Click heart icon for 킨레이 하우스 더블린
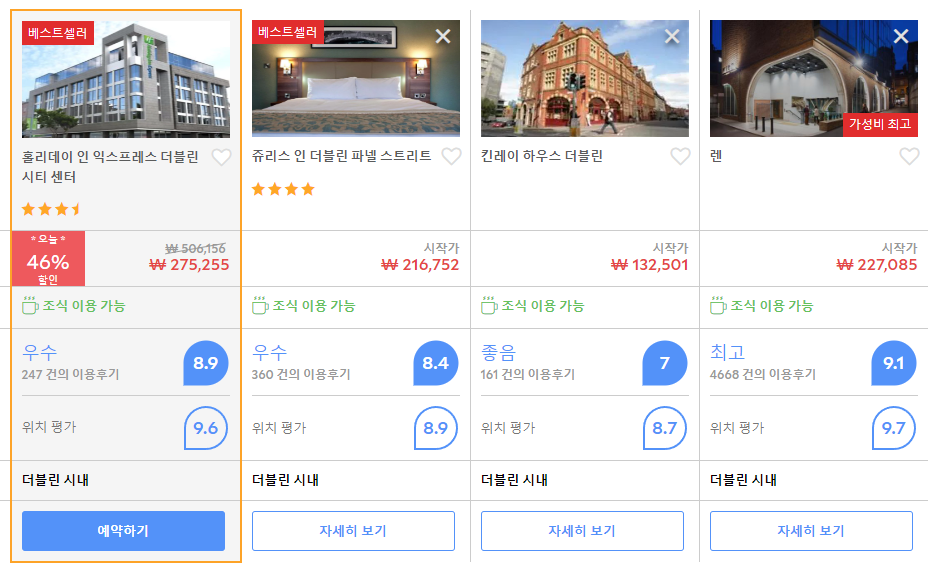 680,156
